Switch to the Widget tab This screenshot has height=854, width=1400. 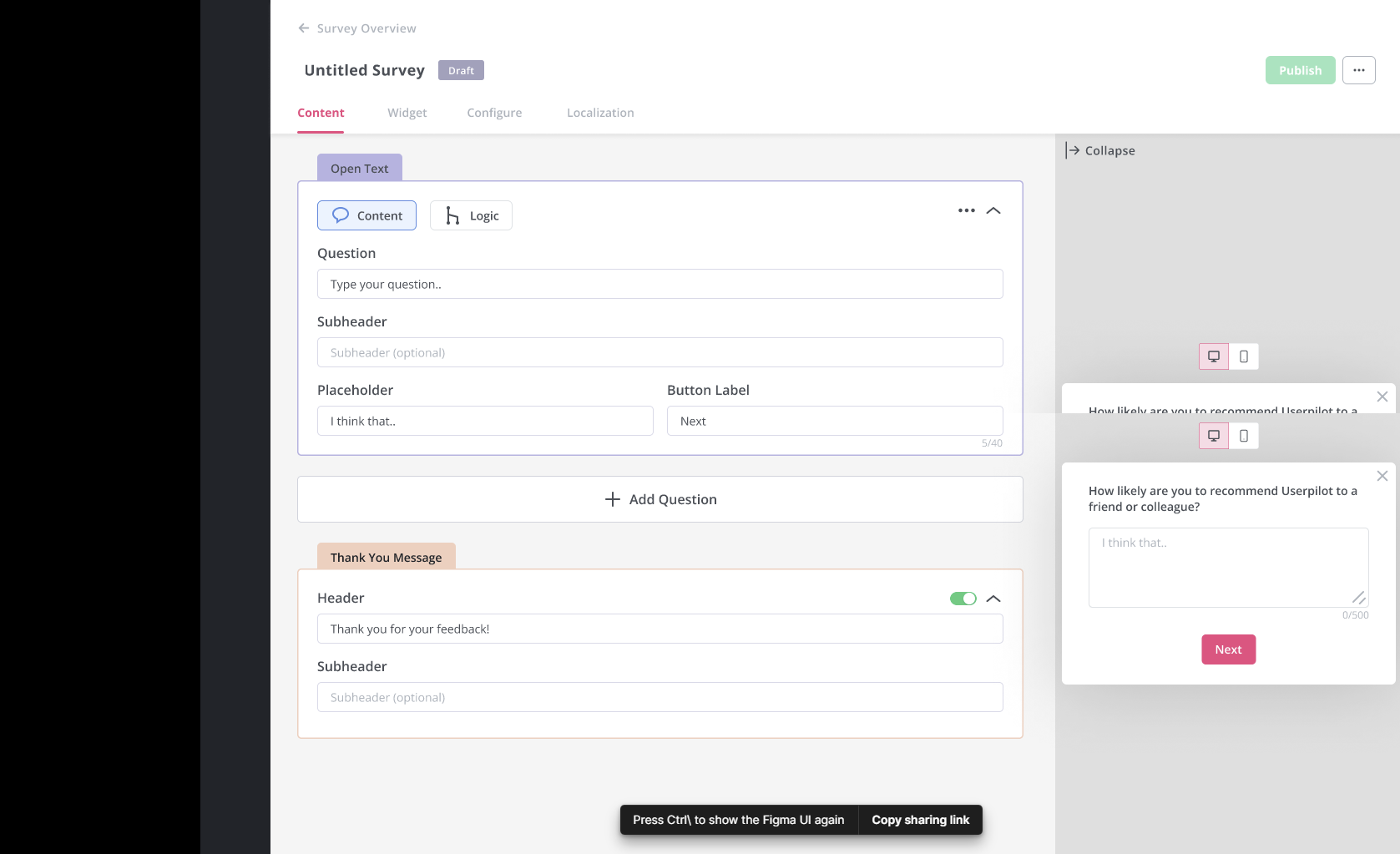coord(407,113)
